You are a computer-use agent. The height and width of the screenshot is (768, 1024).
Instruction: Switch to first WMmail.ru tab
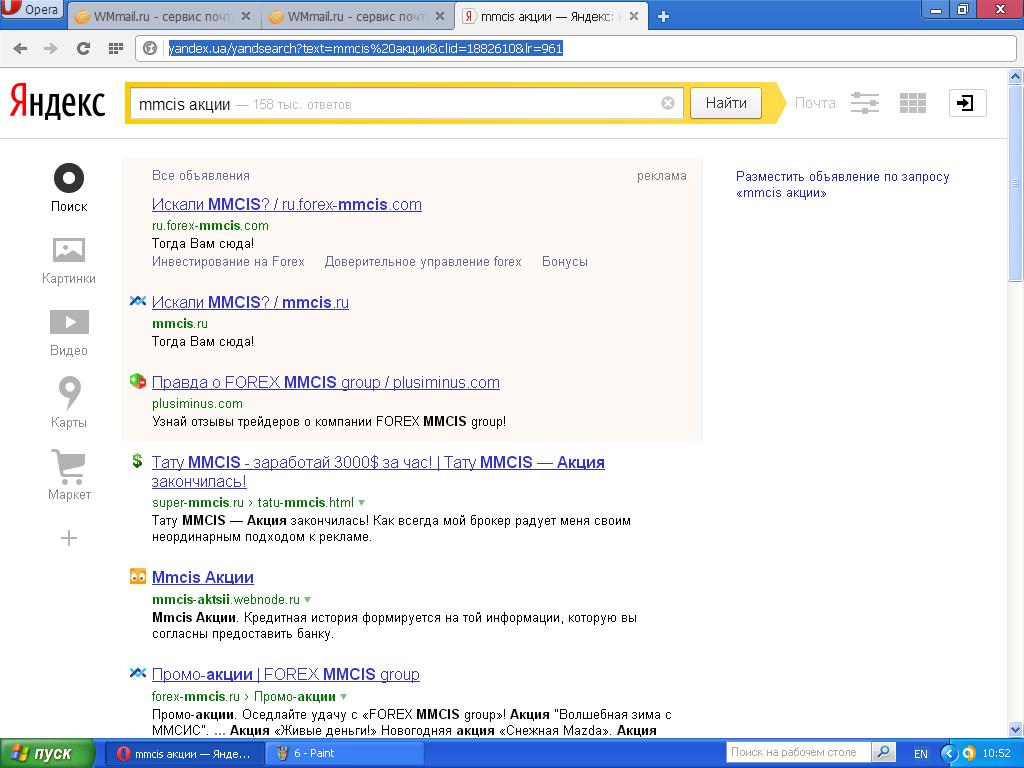tap(163, 16)
